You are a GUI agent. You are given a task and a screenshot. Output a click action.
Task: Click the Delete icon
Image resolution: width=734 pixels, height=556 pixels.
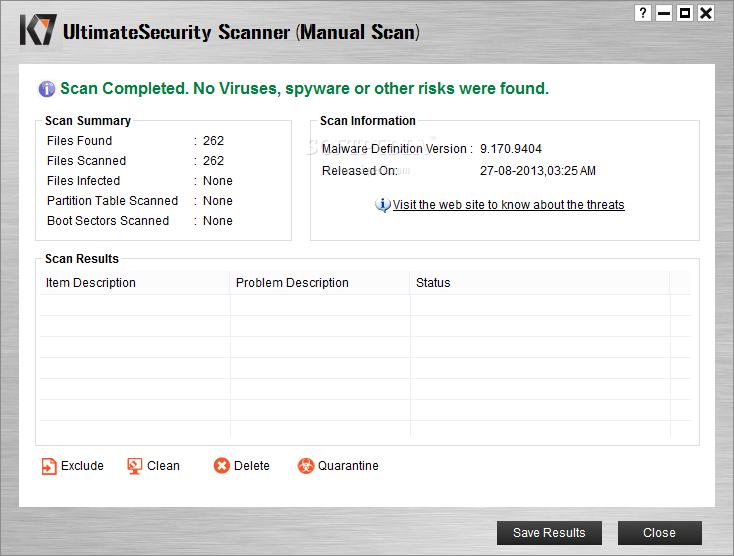(x=222, y=466)
